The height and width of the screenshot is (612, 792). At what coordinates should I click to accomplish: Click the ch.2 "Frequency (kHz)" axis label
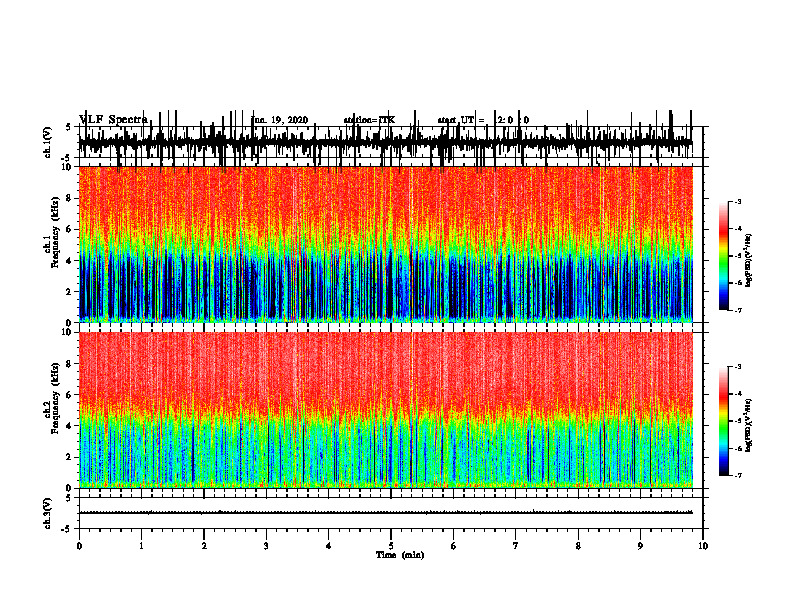pos(56,398)
